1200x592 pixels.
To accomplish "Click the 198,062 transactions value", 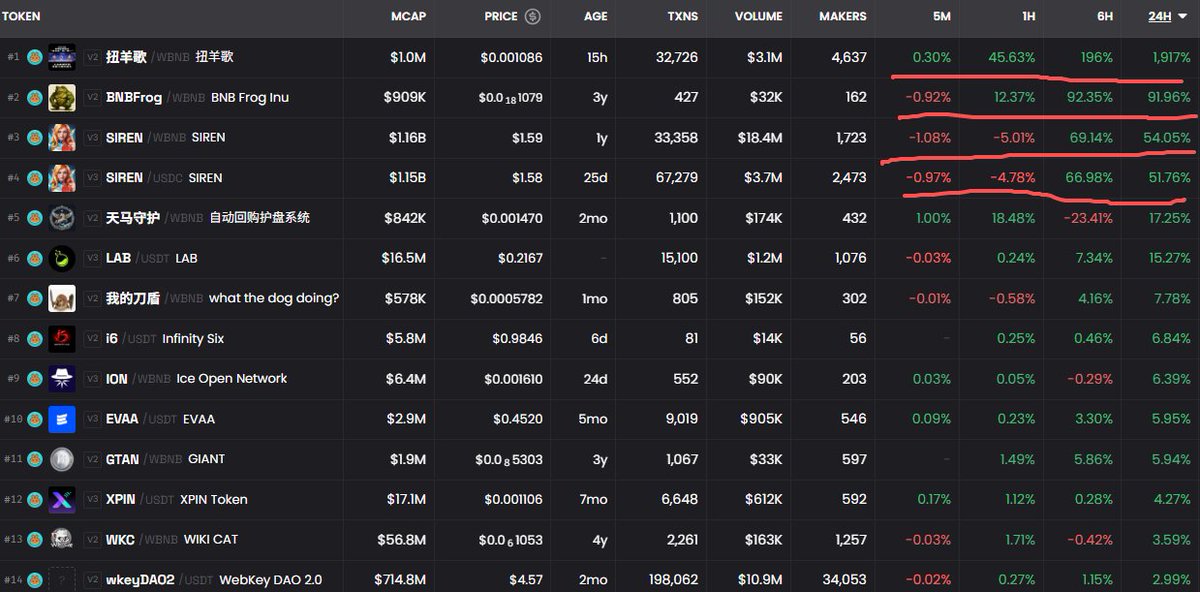I will coord(671,580).
